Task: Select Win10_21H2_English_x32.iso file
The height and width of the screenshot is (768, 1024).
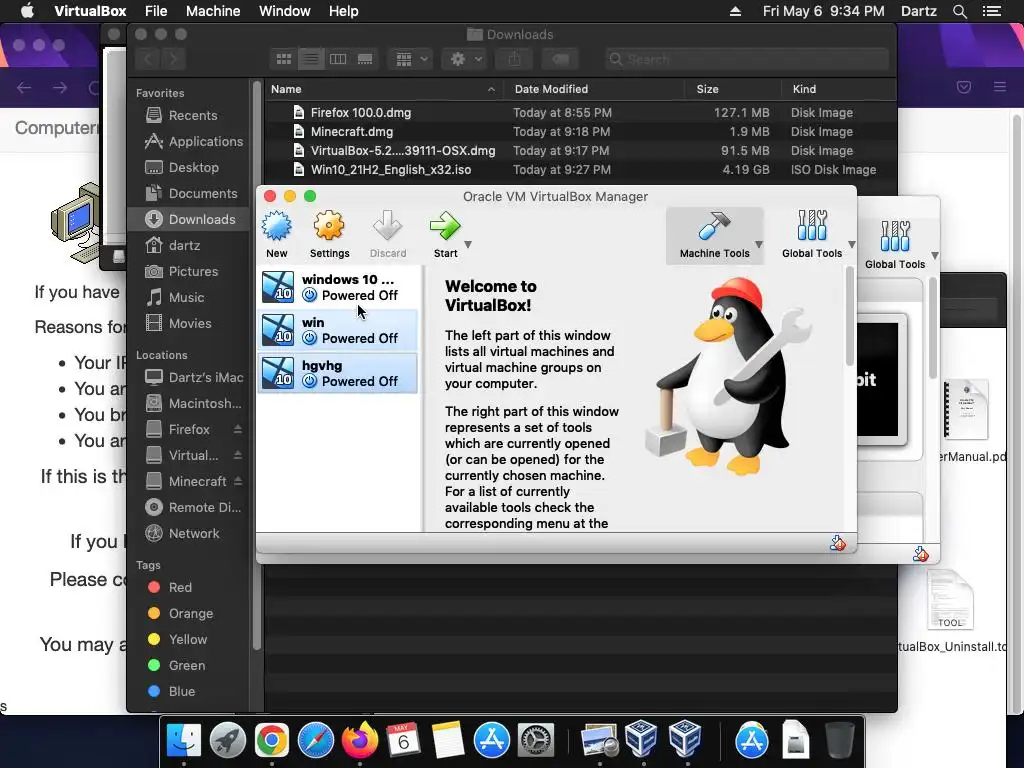Action: click(580, 170)
